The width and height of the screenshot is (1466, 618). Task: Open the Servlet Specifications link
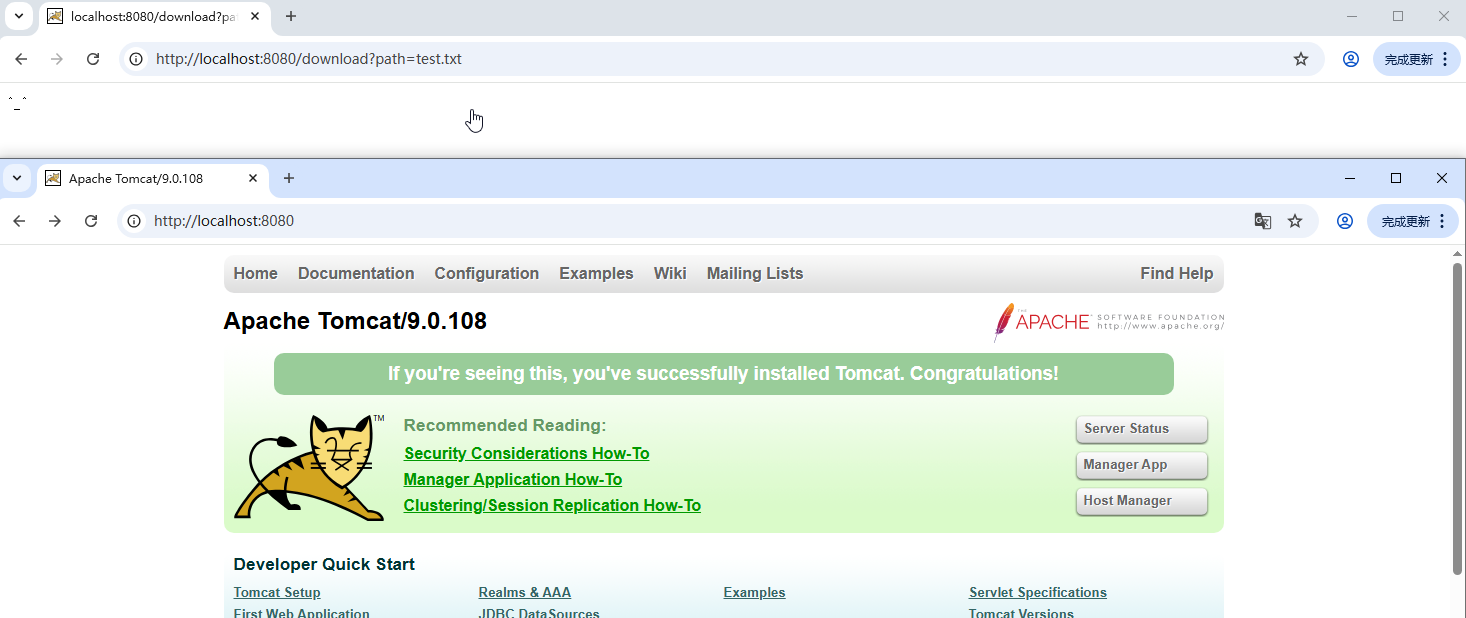(1038, 593)
